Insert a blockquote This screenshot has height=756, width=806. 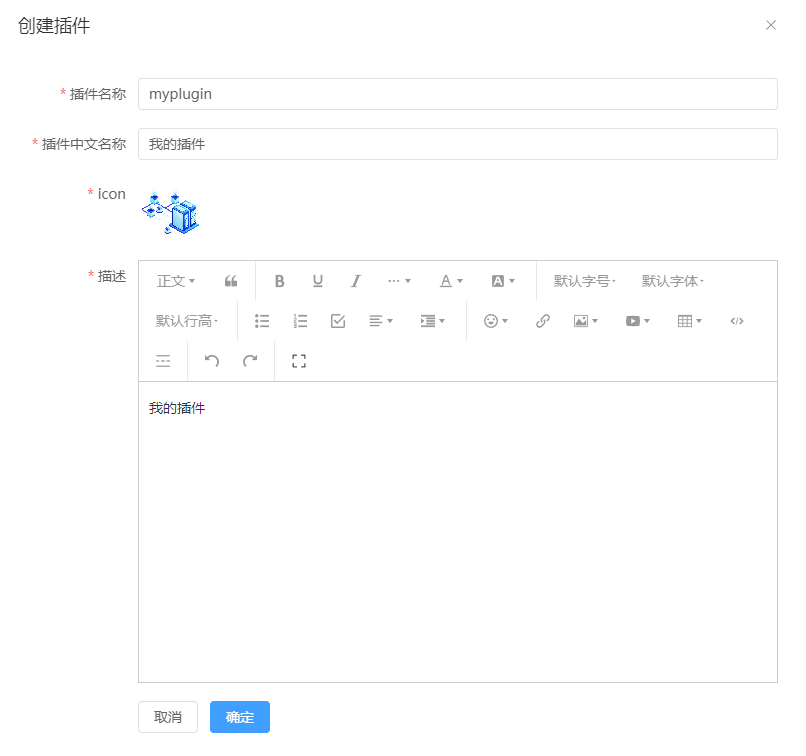coord(231,281)
